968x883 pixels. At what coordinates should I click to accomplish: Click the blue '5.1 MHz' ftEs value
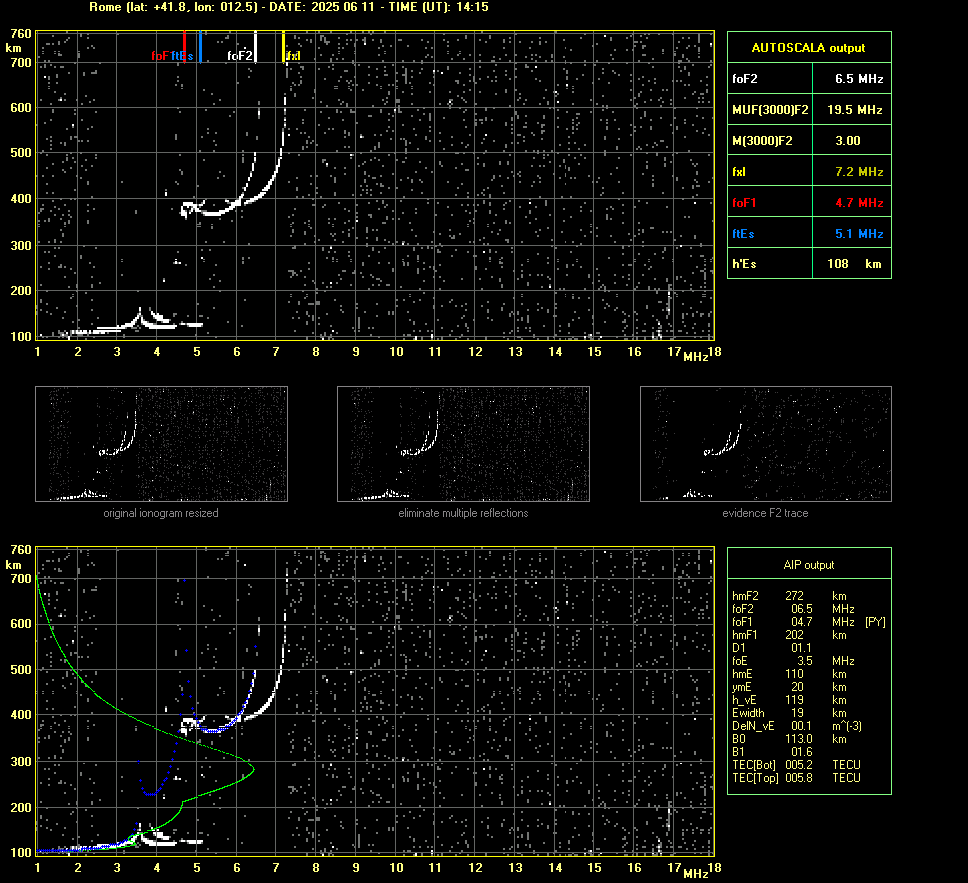click(x=859, y=234)
